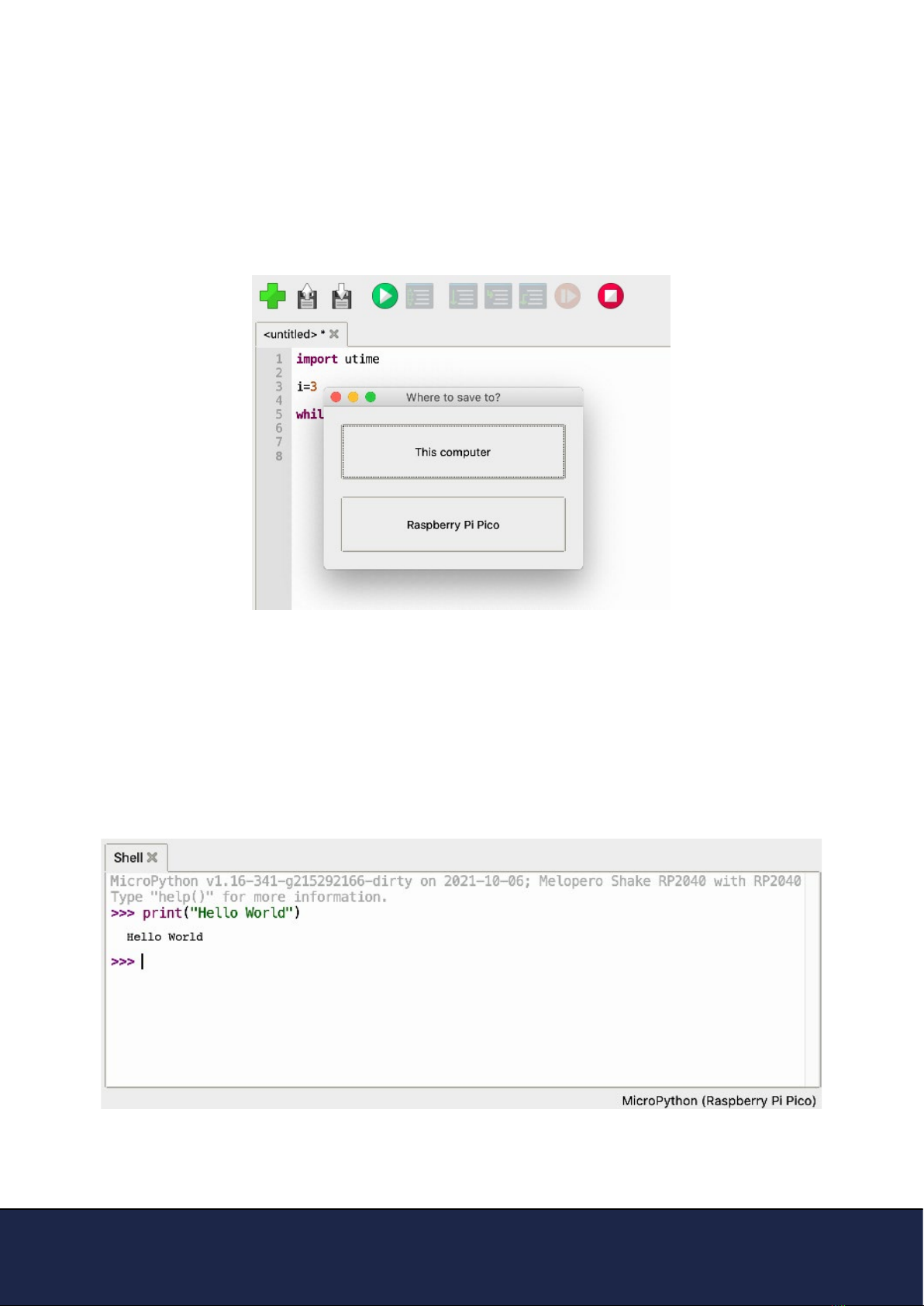Click the print("Hello World") shell command

click(222, 913)
